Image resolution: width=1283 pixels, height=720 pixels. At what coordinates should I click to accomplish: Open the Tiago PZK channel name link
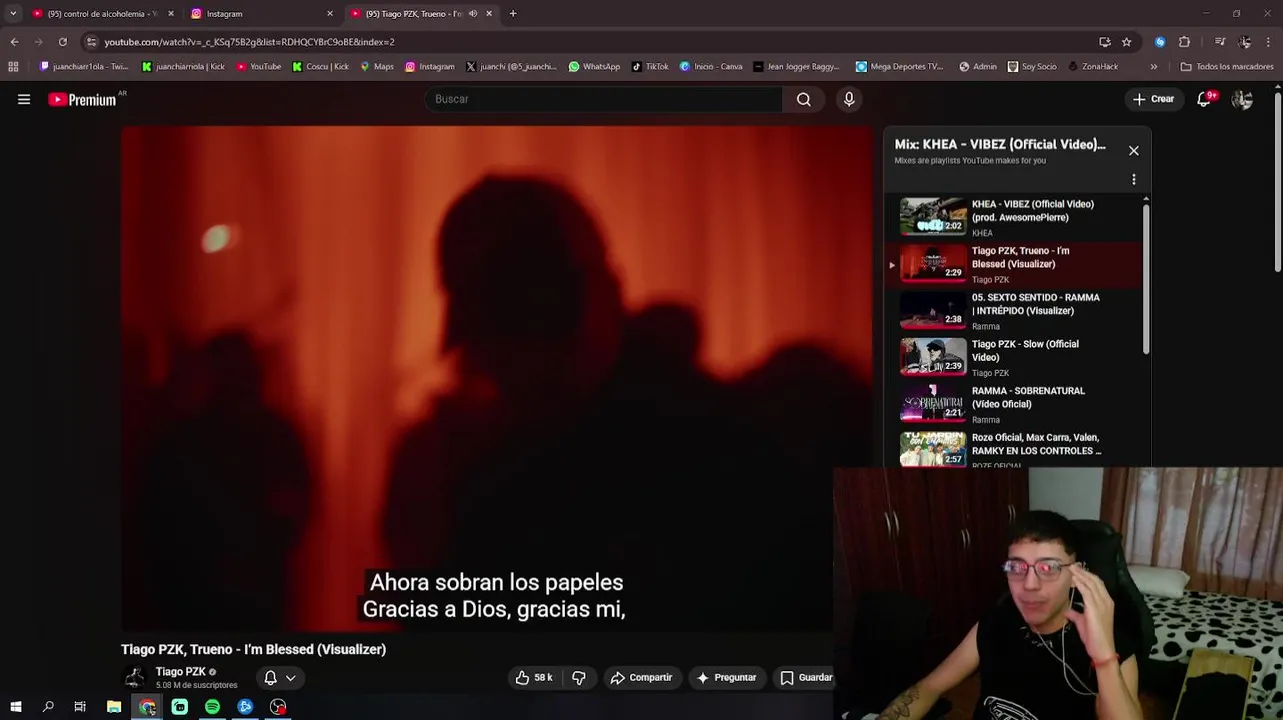(x=180, y=672)
